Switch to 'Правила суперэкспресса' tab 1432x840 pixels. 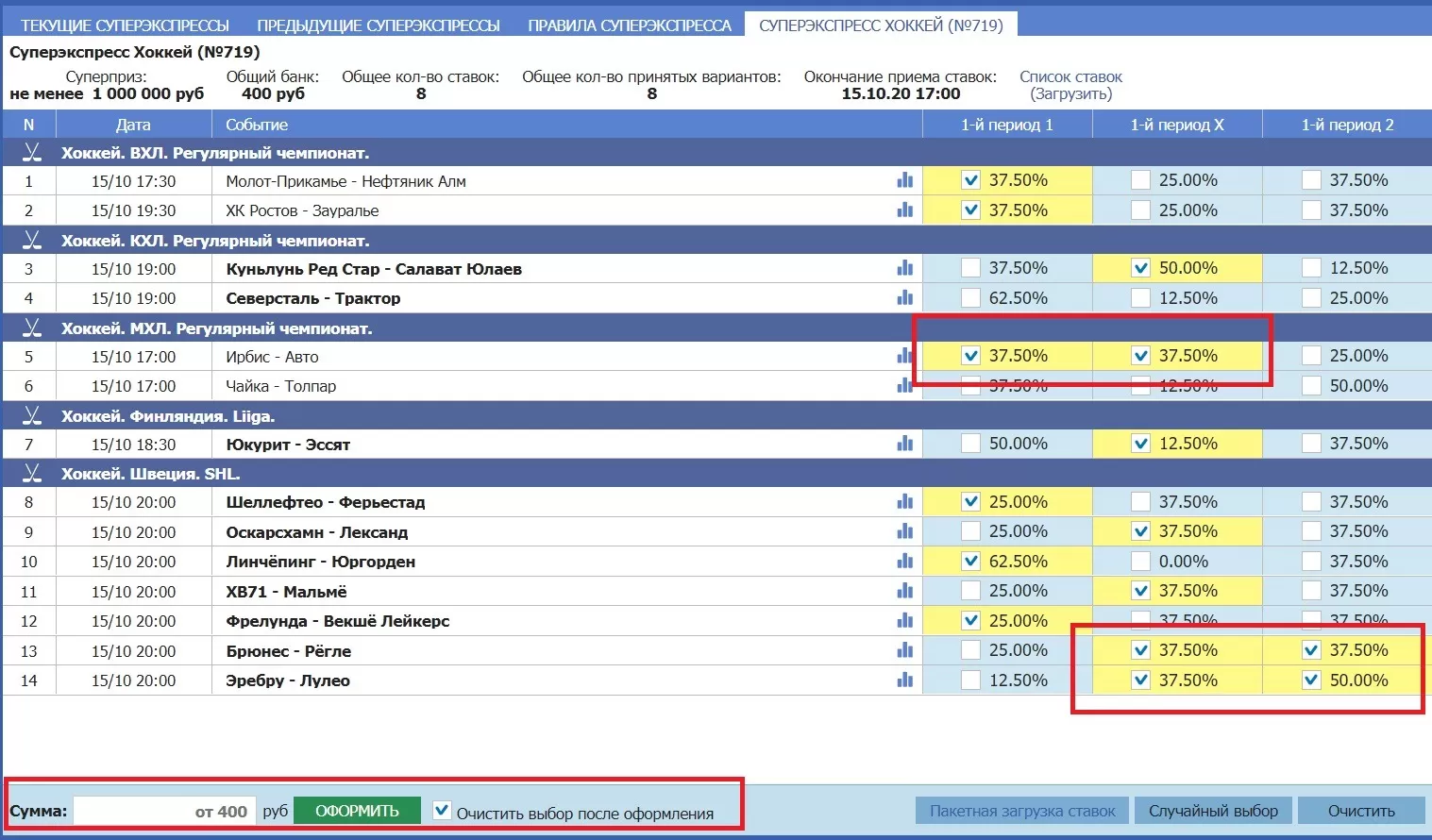tap(629, 25)
